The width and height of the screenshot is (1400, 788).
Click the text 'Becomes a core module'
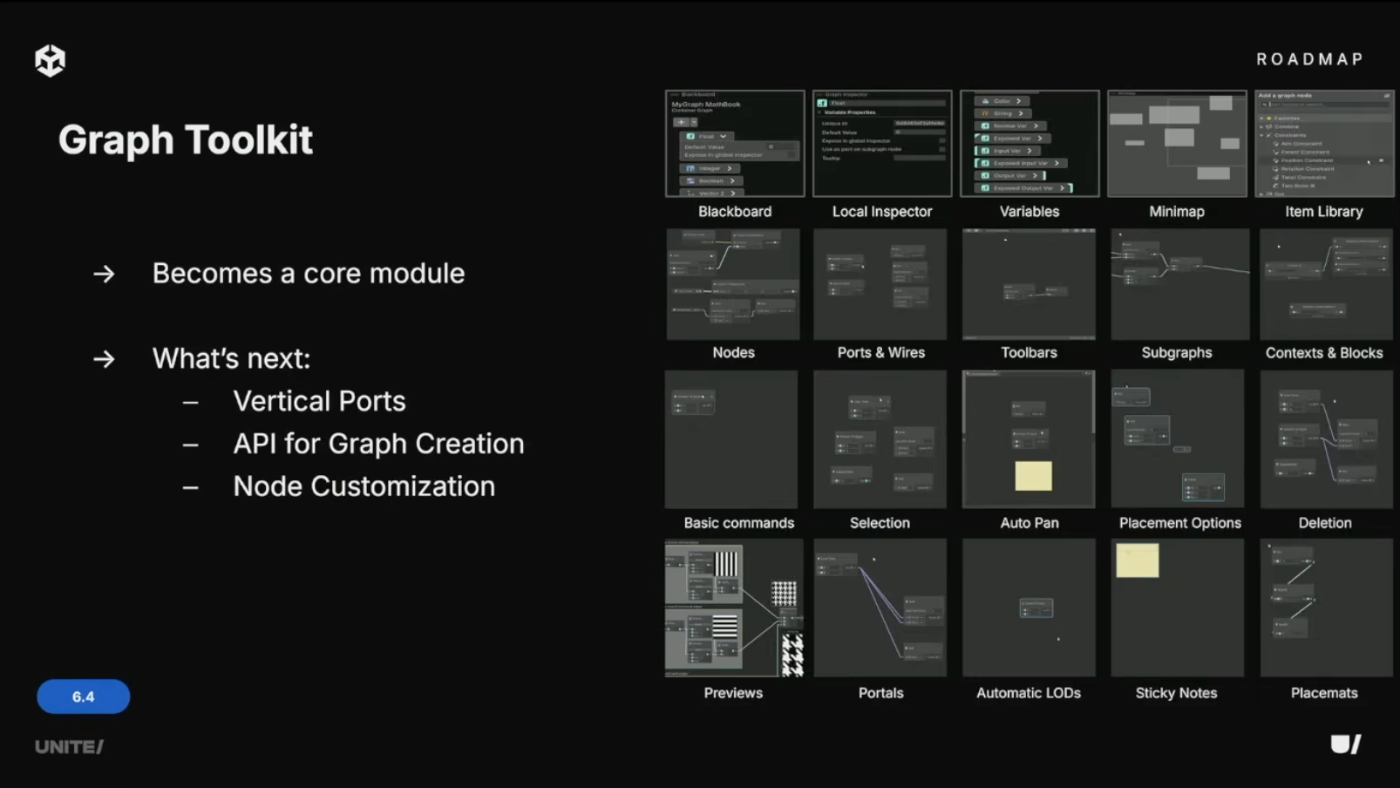click(308, 273)
